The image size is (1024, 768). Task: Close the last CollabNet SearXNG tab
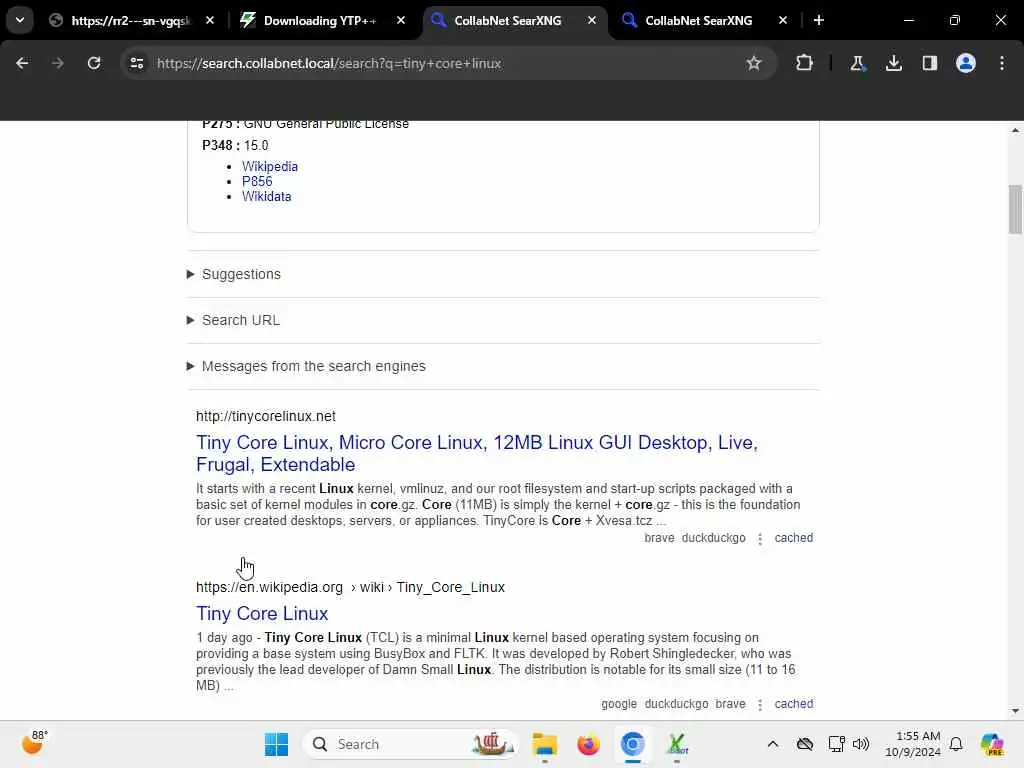point(782,20)
